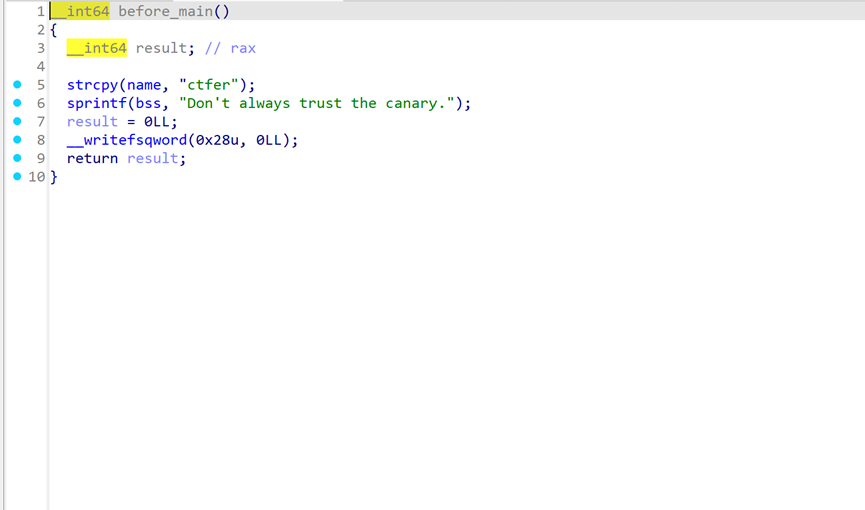Toggle breakpoint dot on line 7

(x=17, y=121)
